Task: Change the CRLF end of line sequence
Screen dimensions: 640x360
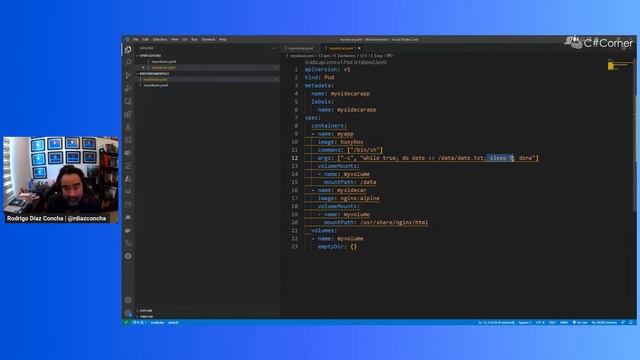Action: click(552, 322)
